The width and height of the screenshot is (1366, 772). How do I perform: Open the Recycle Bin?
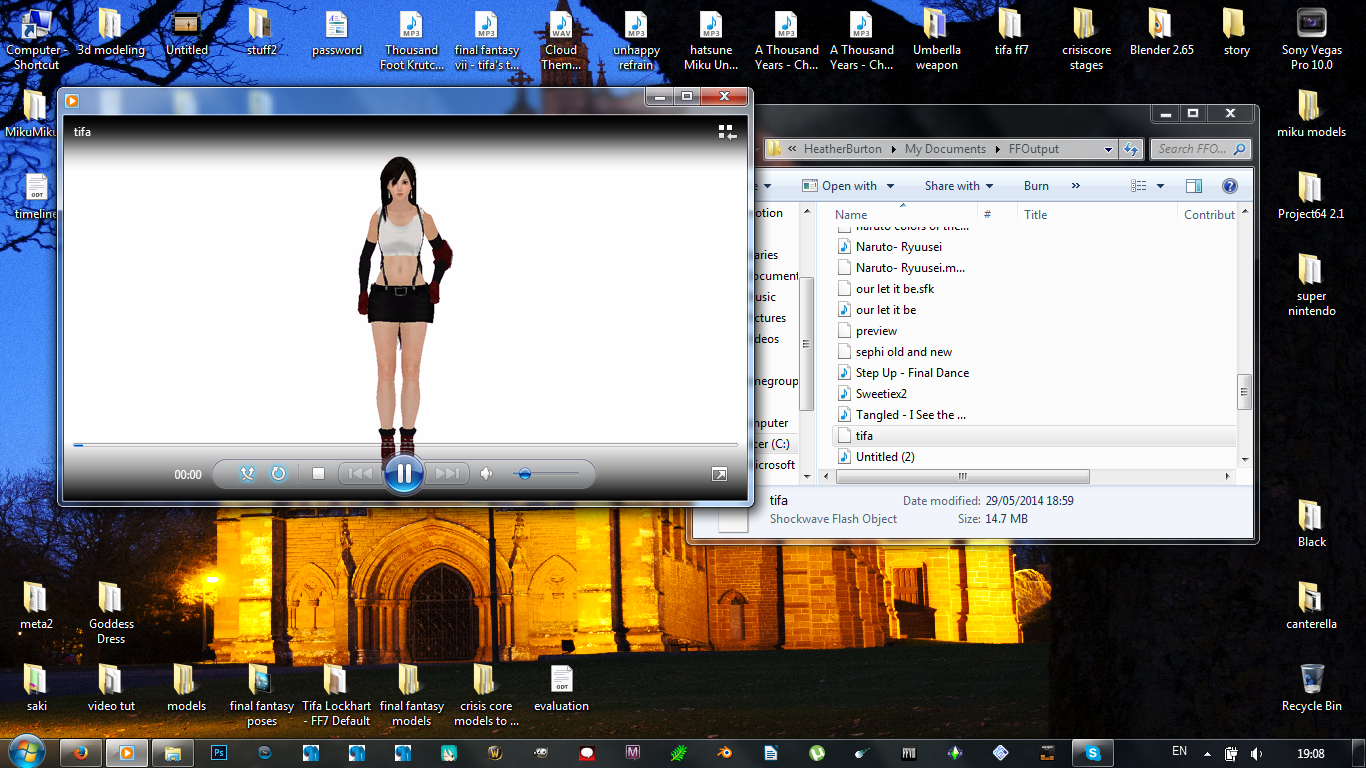[x=1311, y=688]
